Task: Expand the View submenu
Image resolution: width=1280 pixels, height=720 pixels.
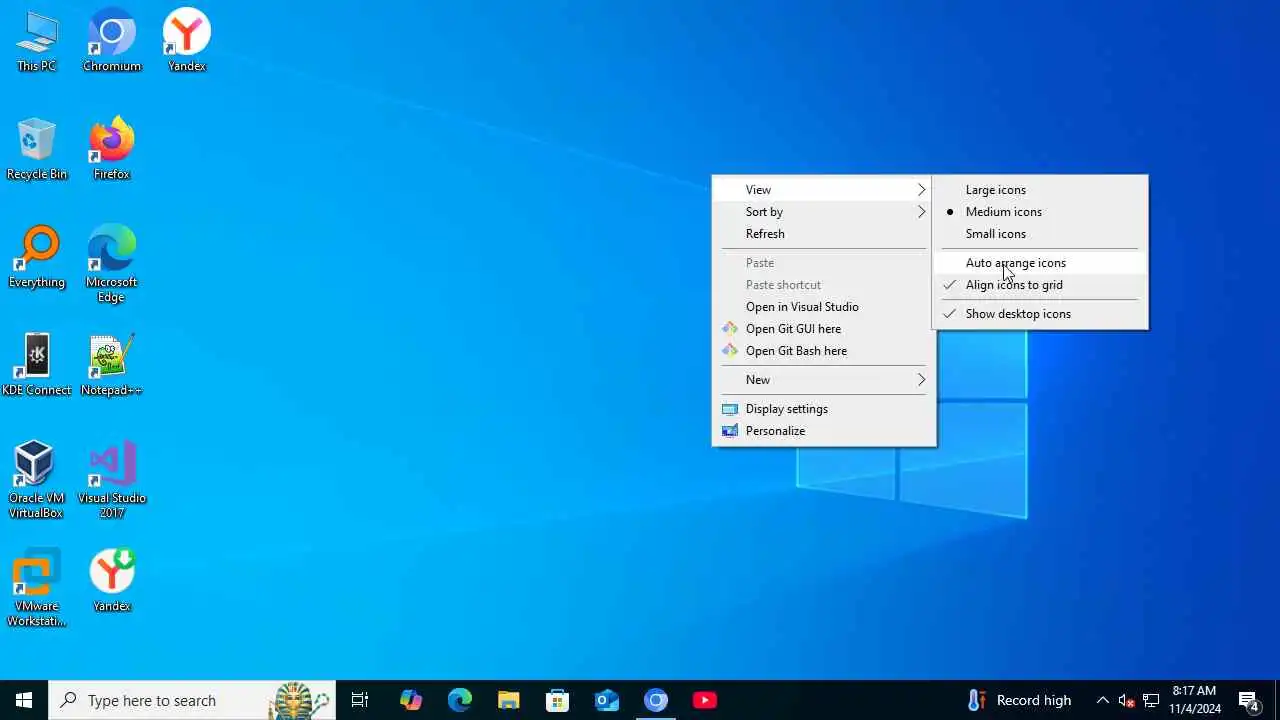Action: 823,190
